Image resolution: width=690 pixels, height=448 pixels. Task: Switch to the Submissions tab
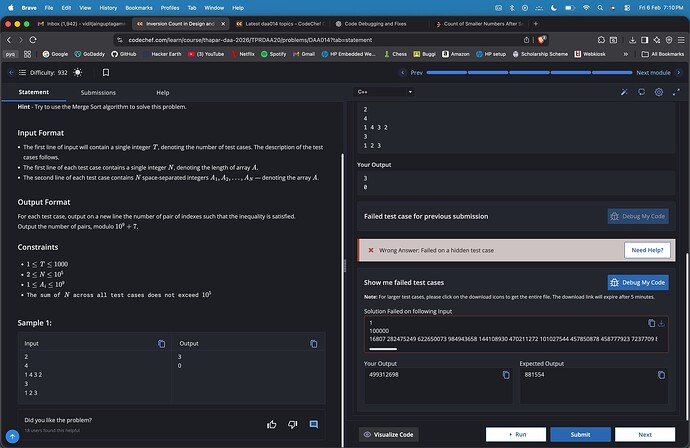point(98,92)
